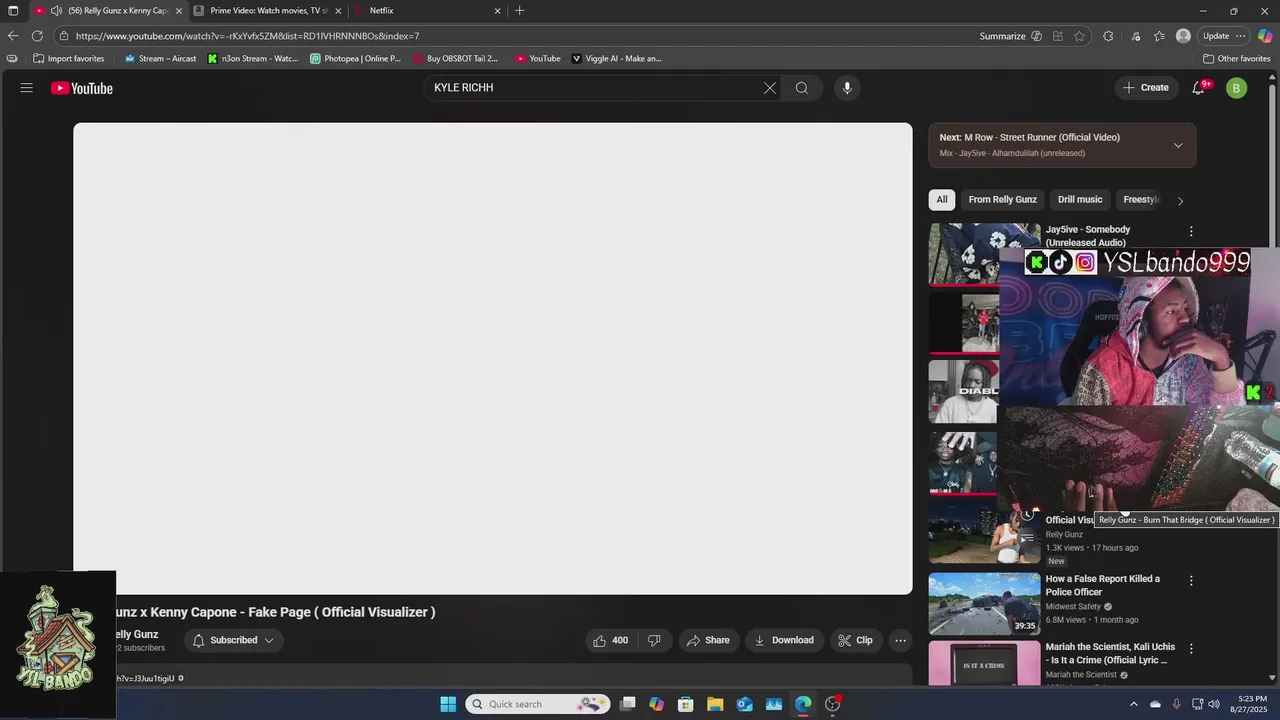Open the Create upload menu

tap(1146, 88)
